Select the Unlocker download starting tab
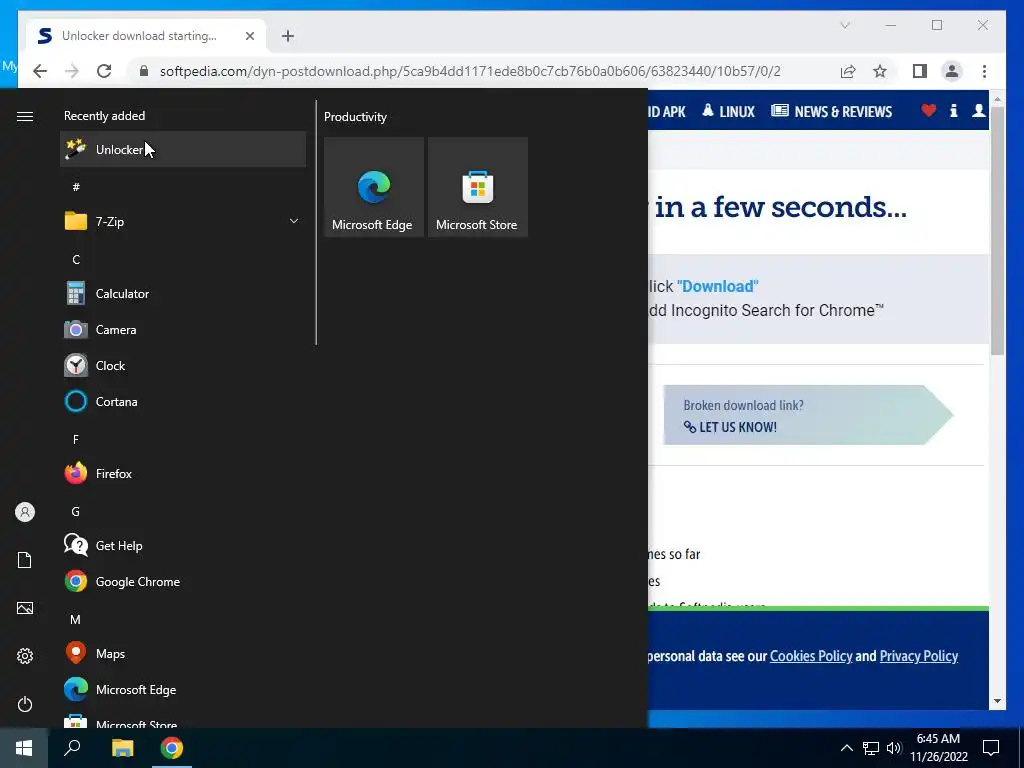The height and width of the screenshot is (768, 1024). point(146,36)
